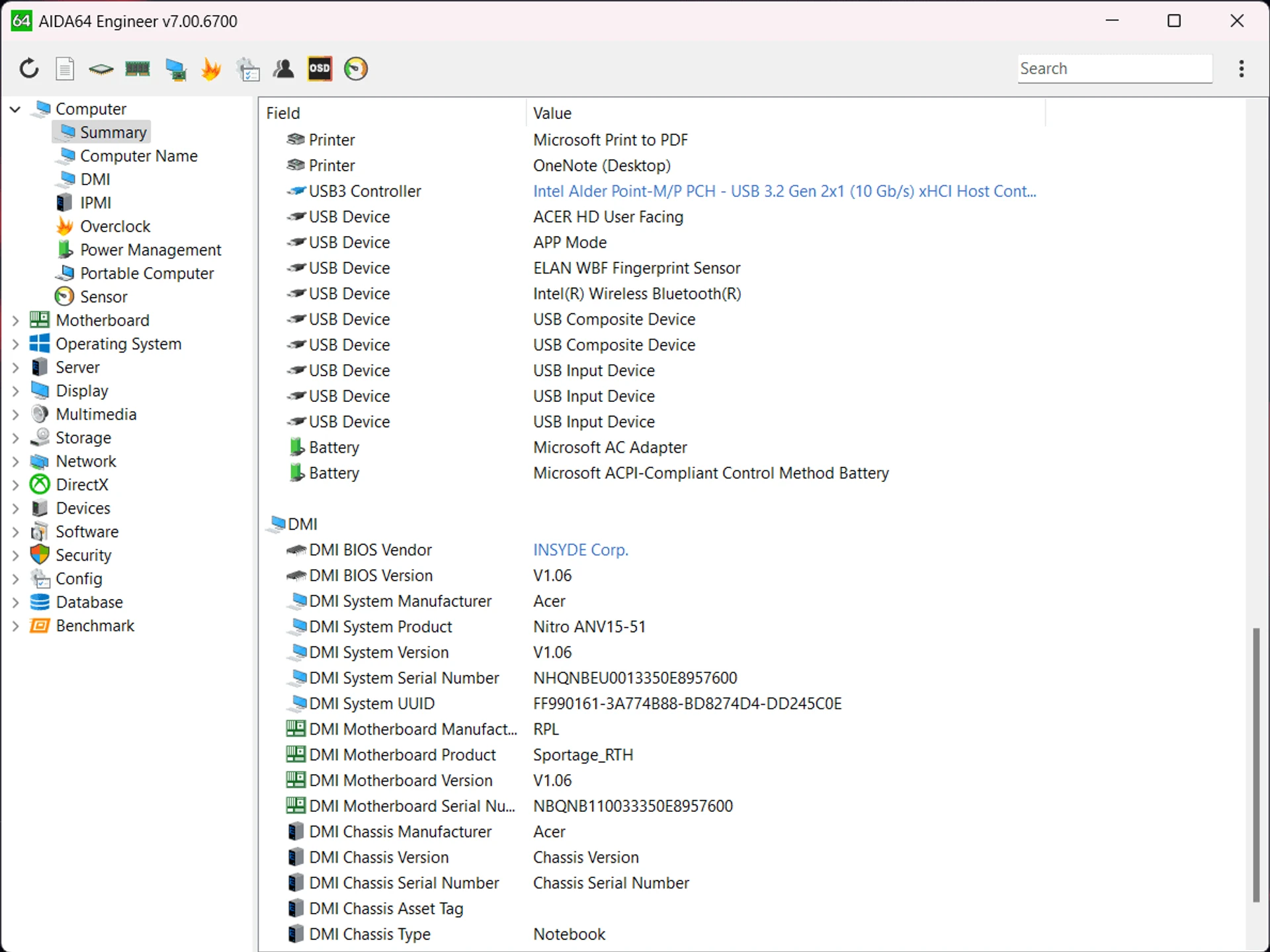Select the ELAN WBF Fingerprint Sensor entry
The image size is (1270, 952).
click(x=636, y=268)
